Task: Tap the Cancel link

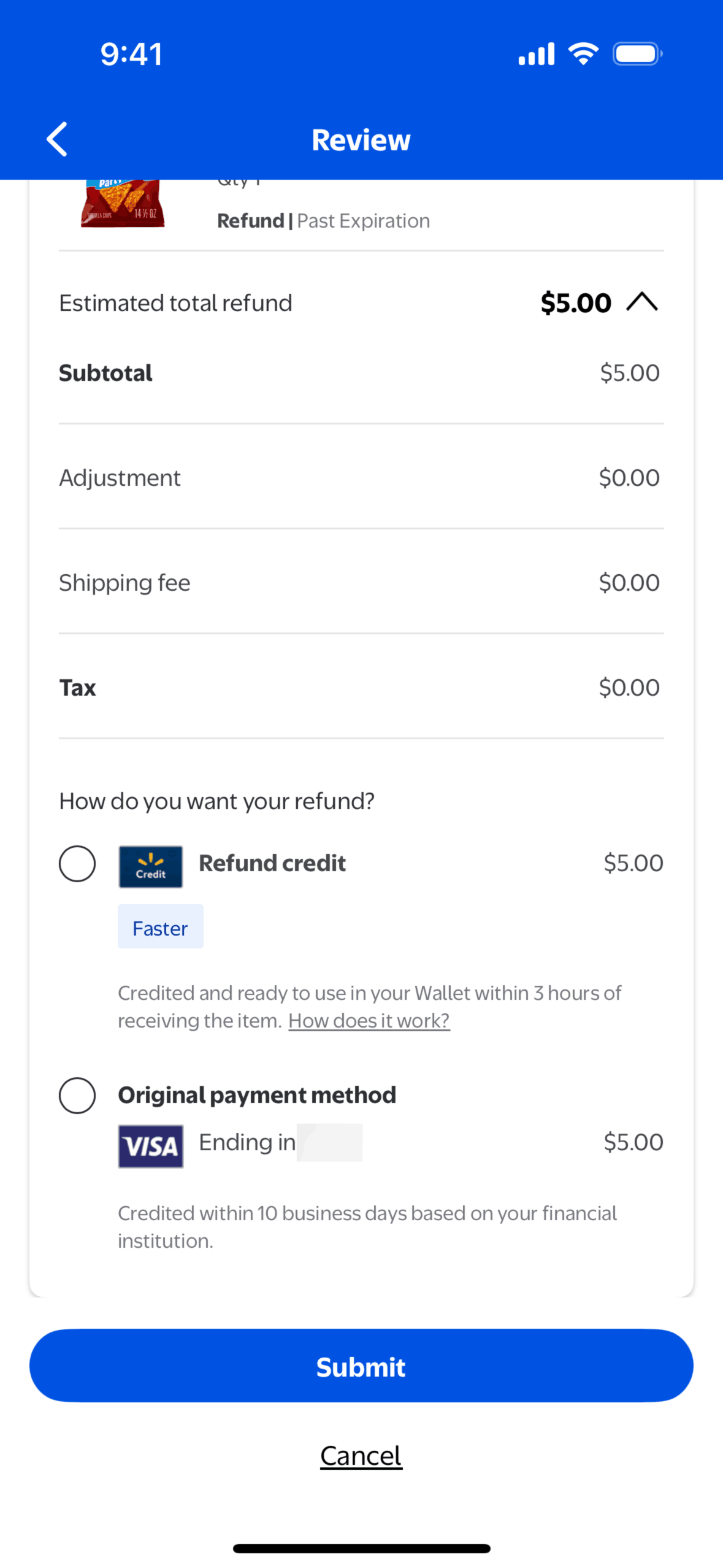Action: pyautogui.click(x=361, y=1456)
